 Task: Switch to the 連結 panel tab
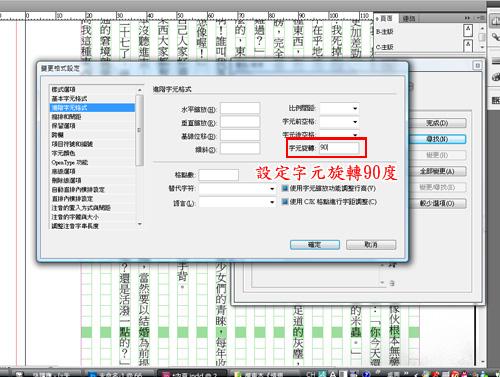click(x=408, y=19)
